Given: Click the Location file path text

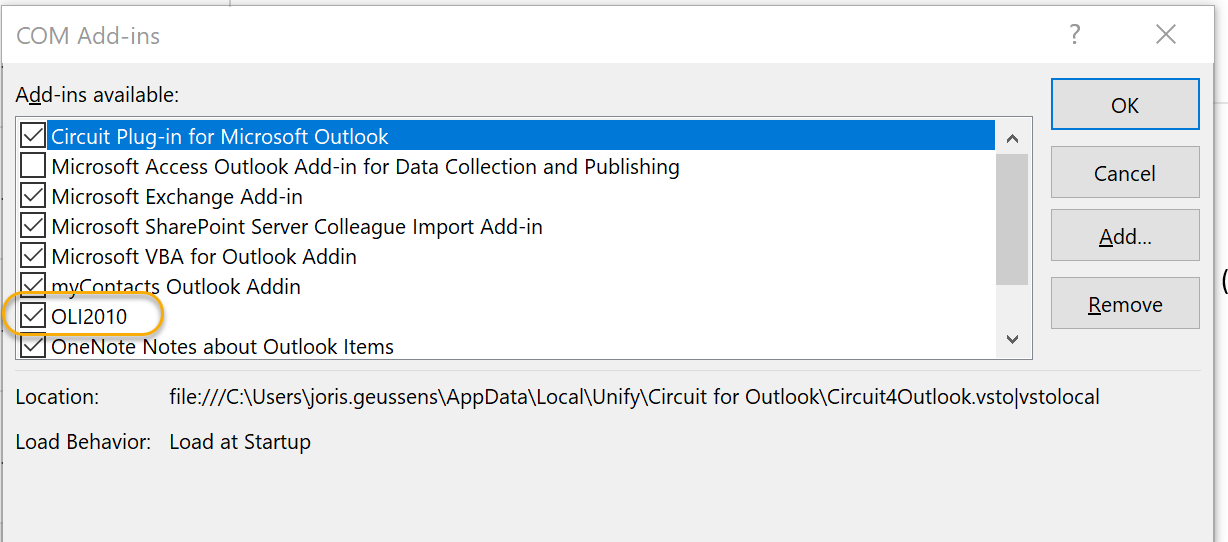Looking at the screenshot, I should [634, 397].
